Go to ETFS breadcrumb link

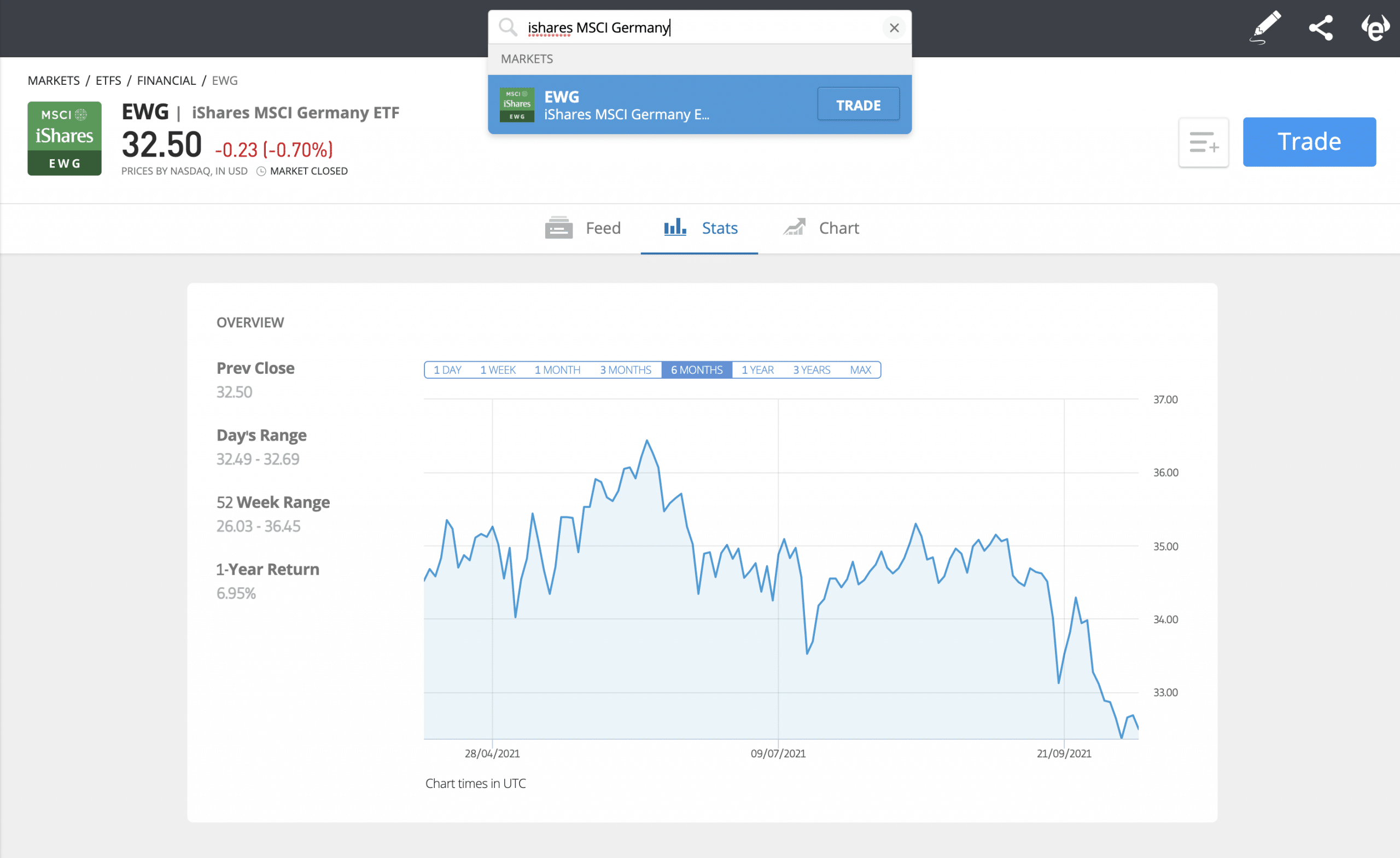(108, 81)
